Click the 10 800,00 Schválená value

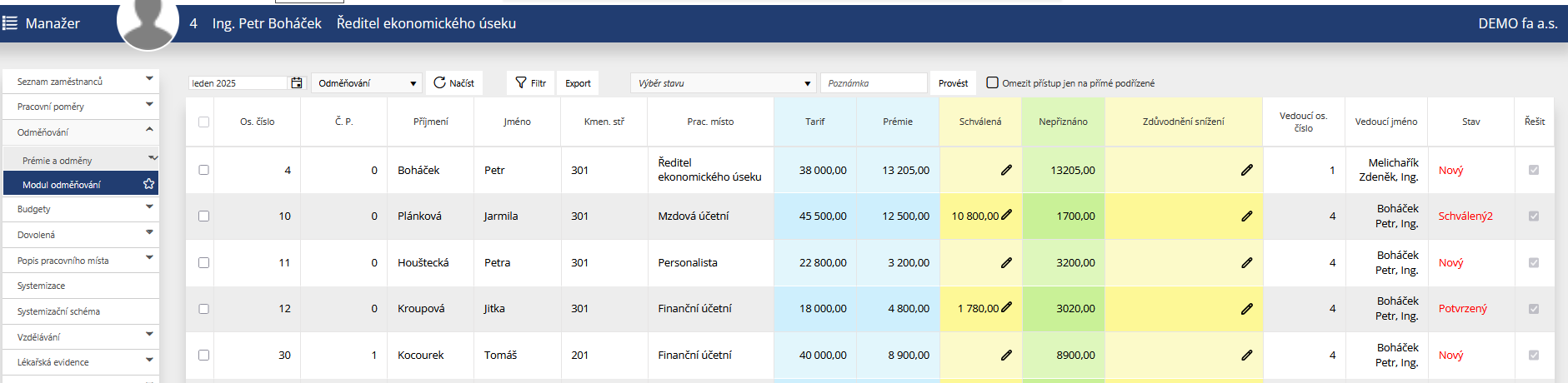click(x=974, y=216)
